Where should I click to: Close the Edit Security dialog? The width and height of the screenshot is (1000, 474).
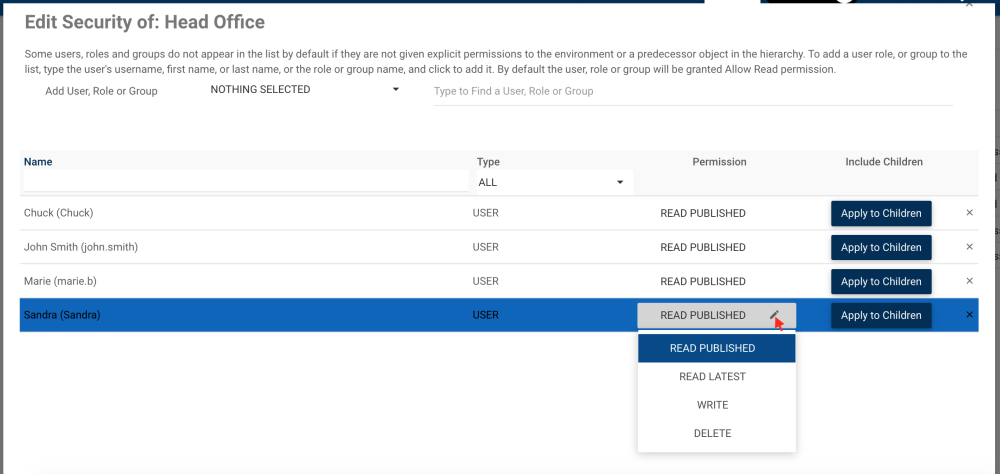(968, 5)
